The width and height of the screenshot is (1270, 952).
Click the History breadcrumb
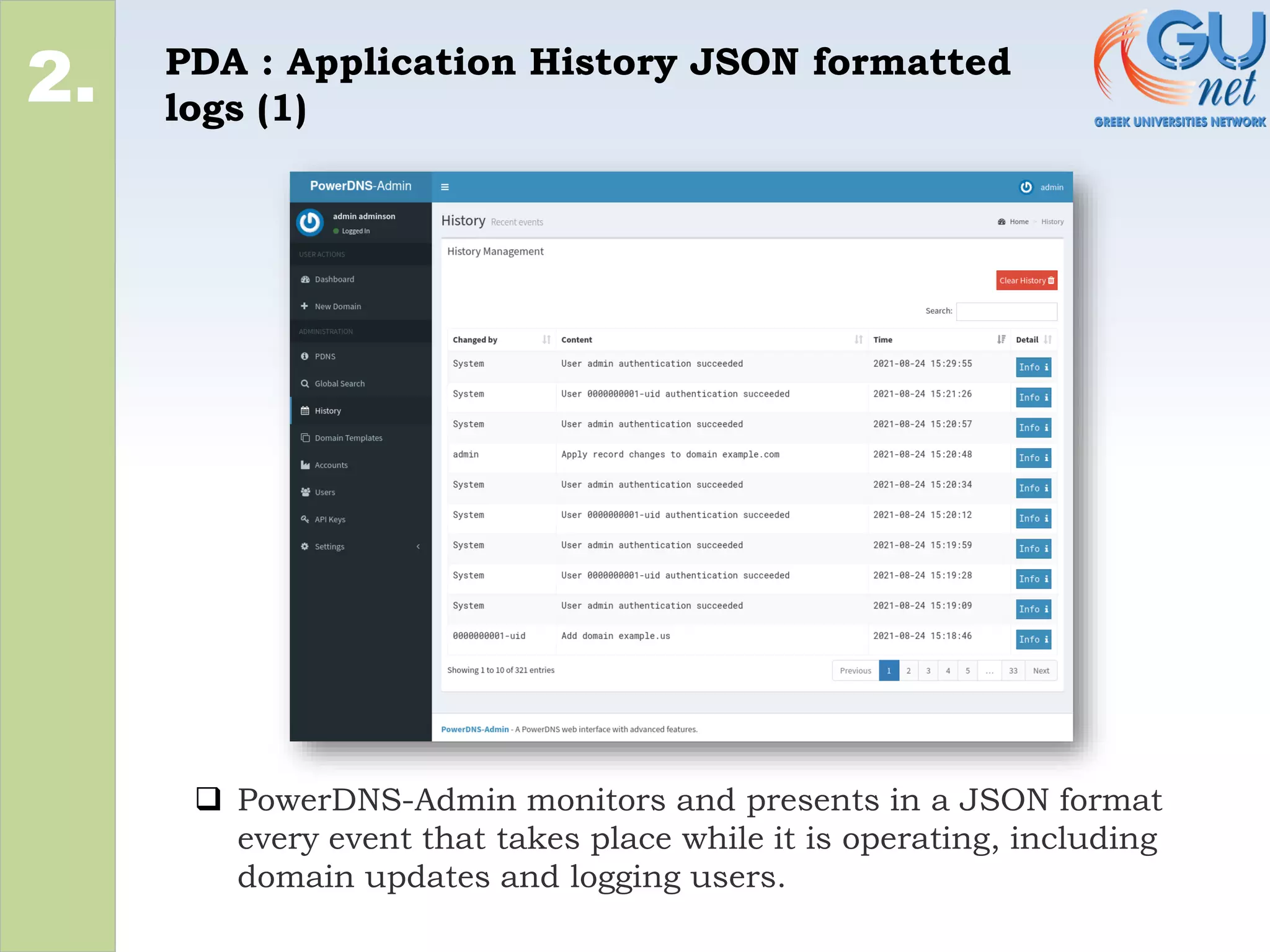click(x=1052, y=222)
